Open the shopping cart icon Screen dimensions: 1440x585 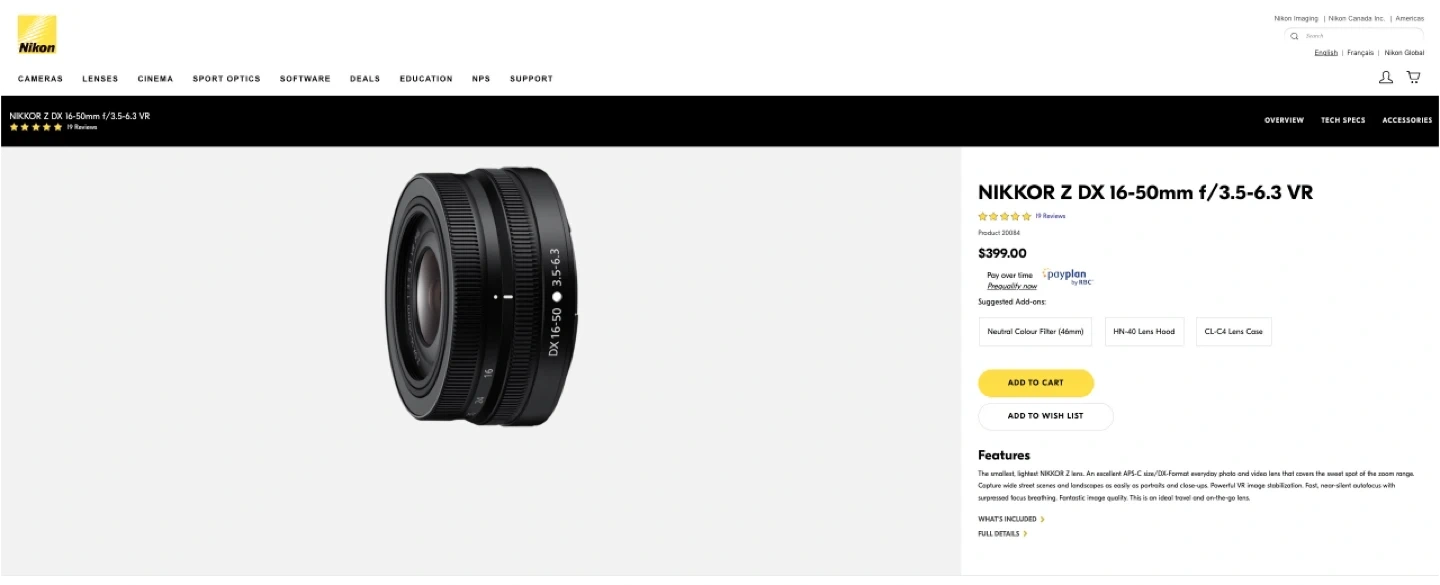click(x=1413, y=77)
